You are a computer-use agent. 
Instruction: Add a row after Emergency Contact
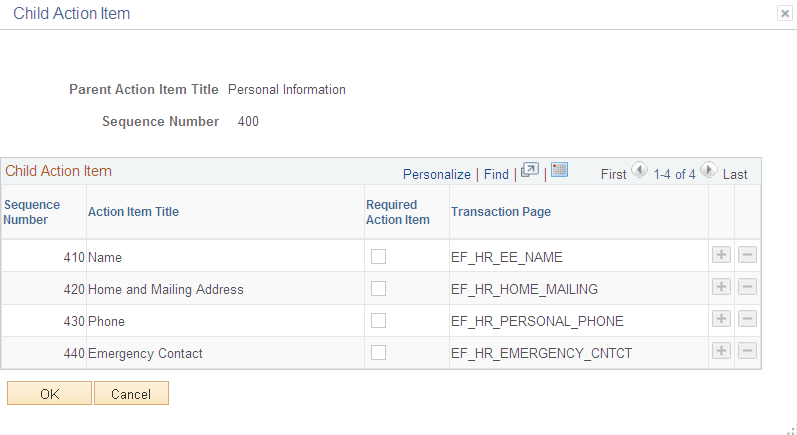click(721, 351)
